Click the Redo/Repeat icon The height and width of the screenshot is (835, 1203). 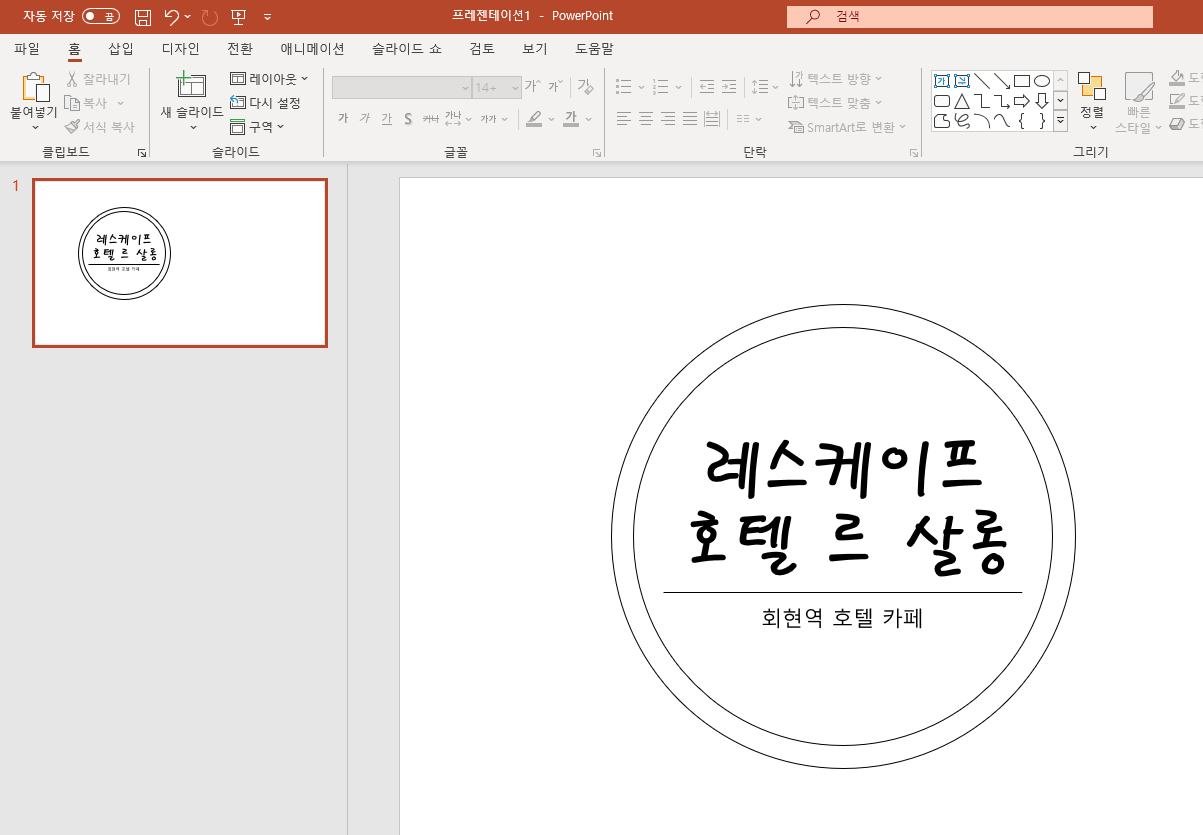[209, 16]
